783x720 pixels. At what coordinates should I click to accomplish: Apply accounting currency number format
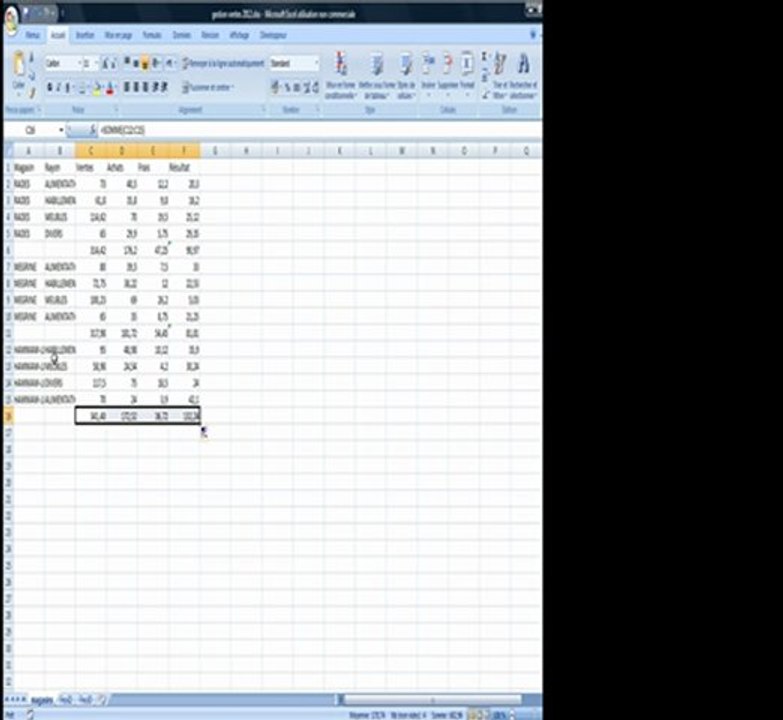tap(276, 87)
